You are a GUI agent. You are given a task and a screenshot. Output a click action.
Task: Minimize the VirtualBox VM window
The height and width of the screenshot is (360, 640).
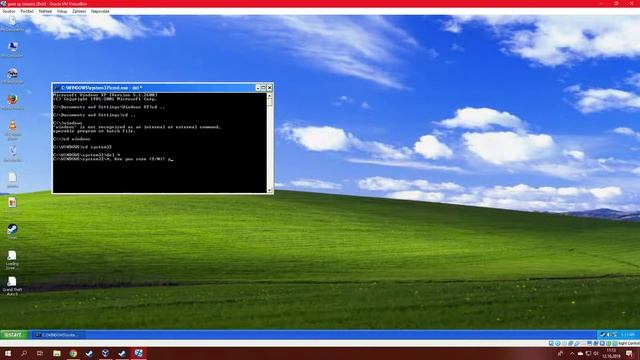coord(602,3)
